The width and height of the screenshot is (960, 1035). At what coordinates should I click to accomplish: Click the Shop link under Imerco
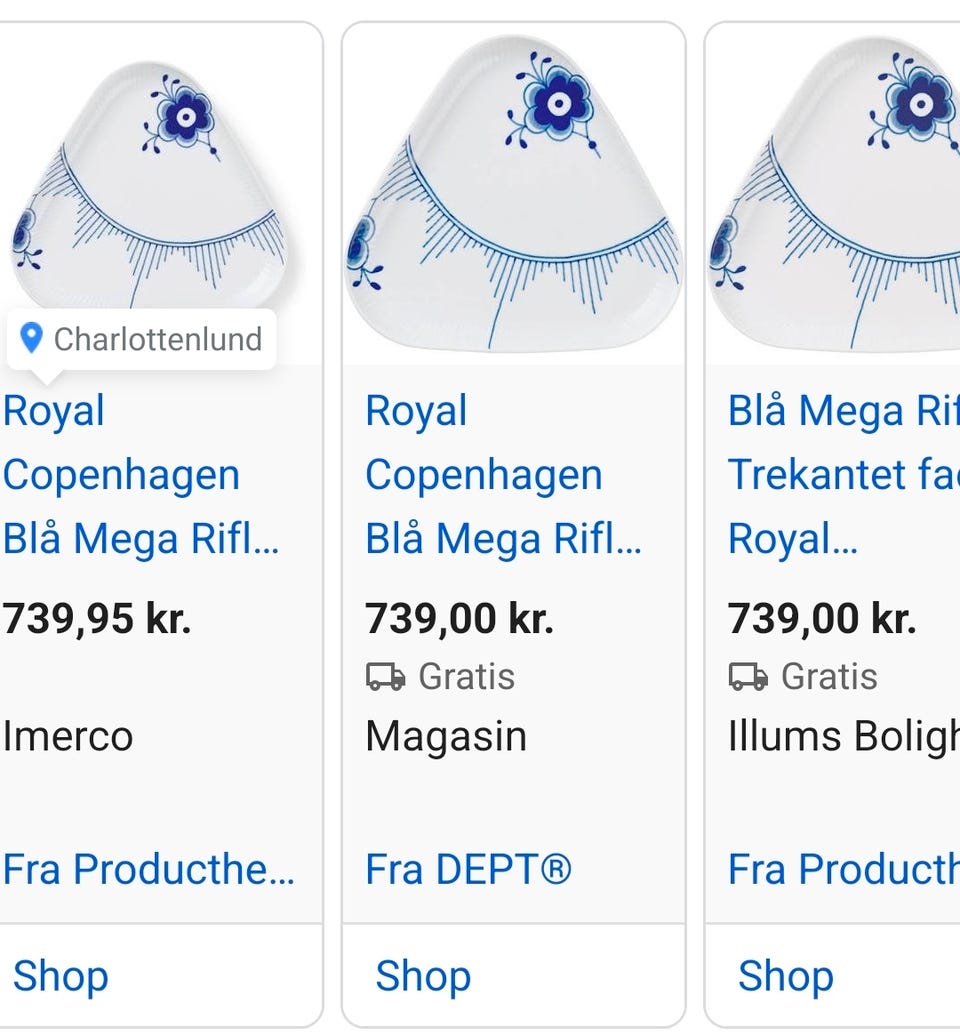click(60, 976)
